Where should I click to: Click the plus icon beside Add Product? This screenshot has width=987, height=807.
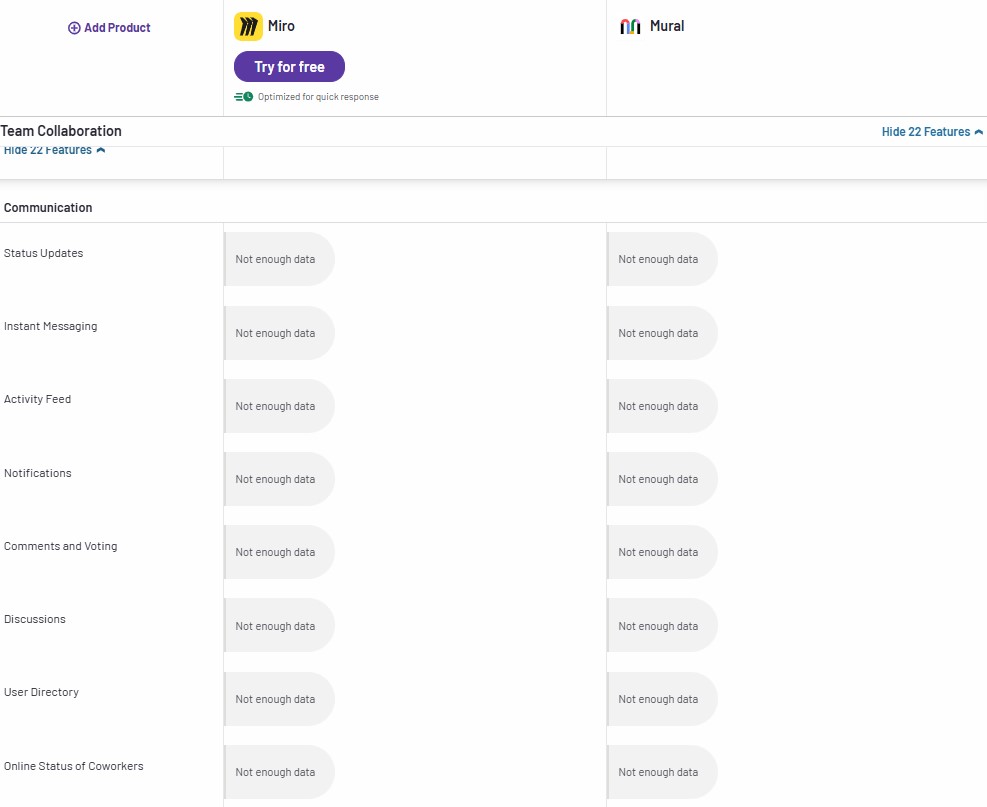tap(74, 28)
